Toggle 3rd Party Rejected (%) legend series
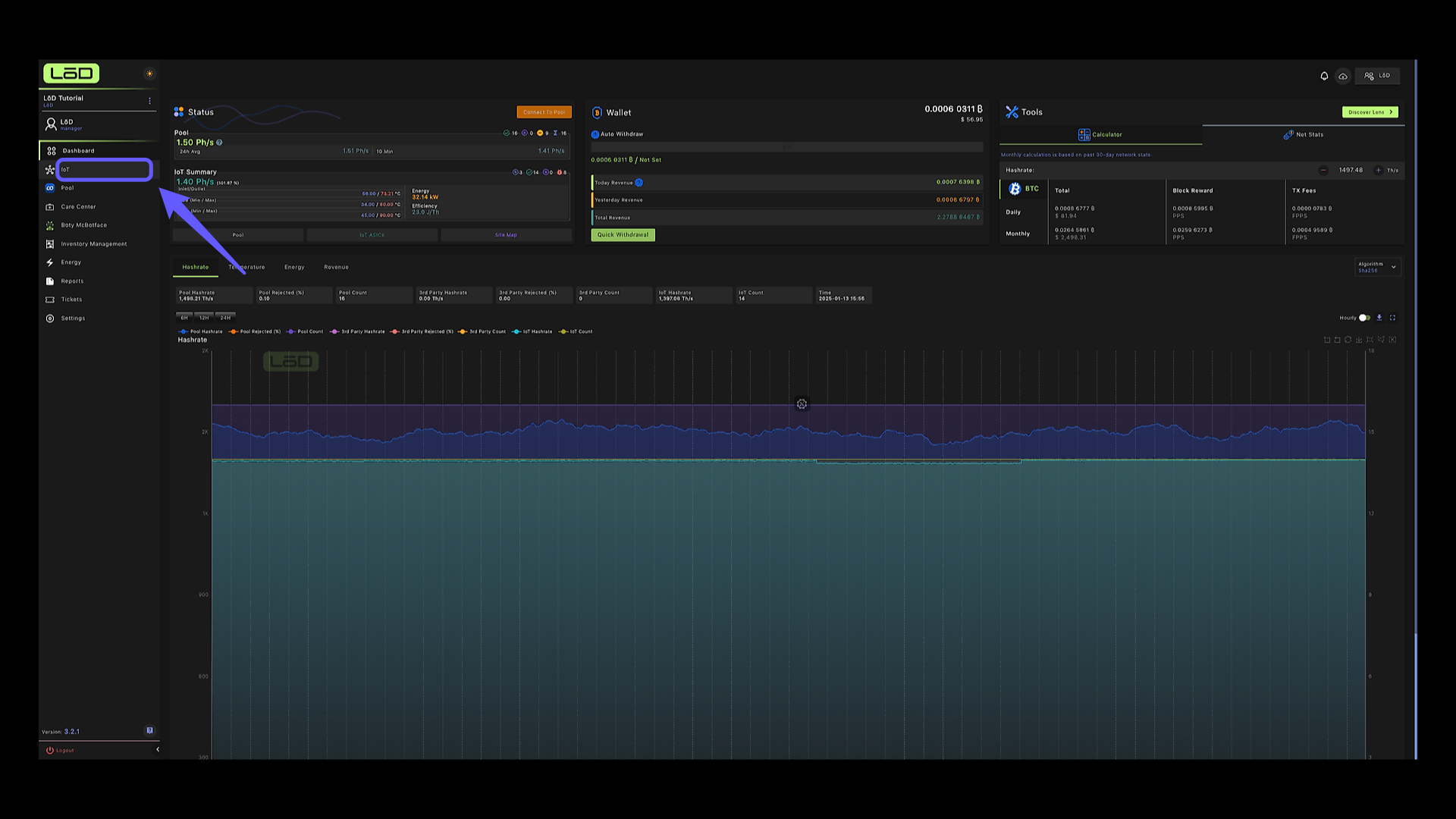This screenshot has height=819, width=1456. [422, 332]
